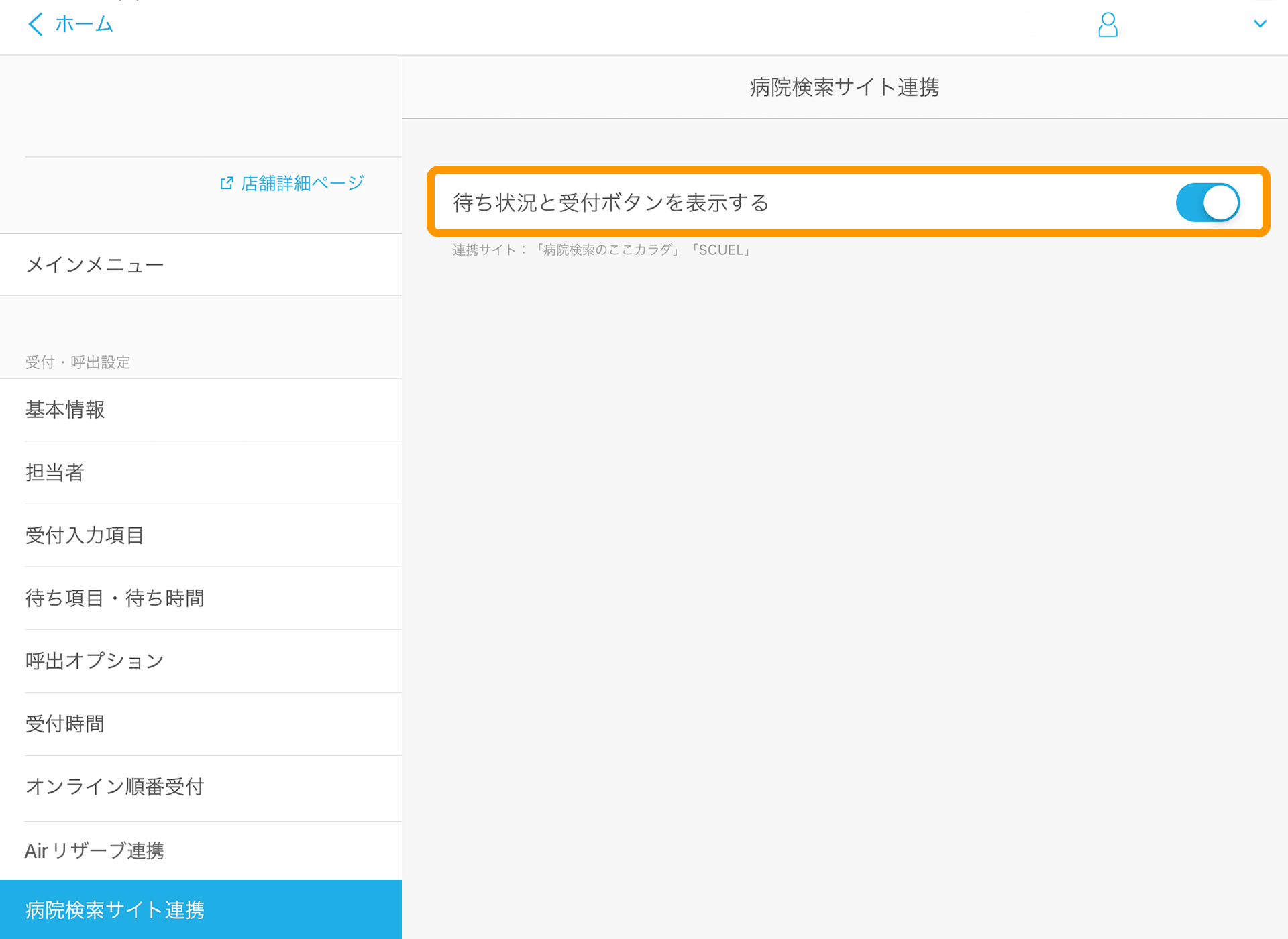The image size is (1288, 939).
Task: Expand オンライン順番受付 settings
Action: point(114,787)
